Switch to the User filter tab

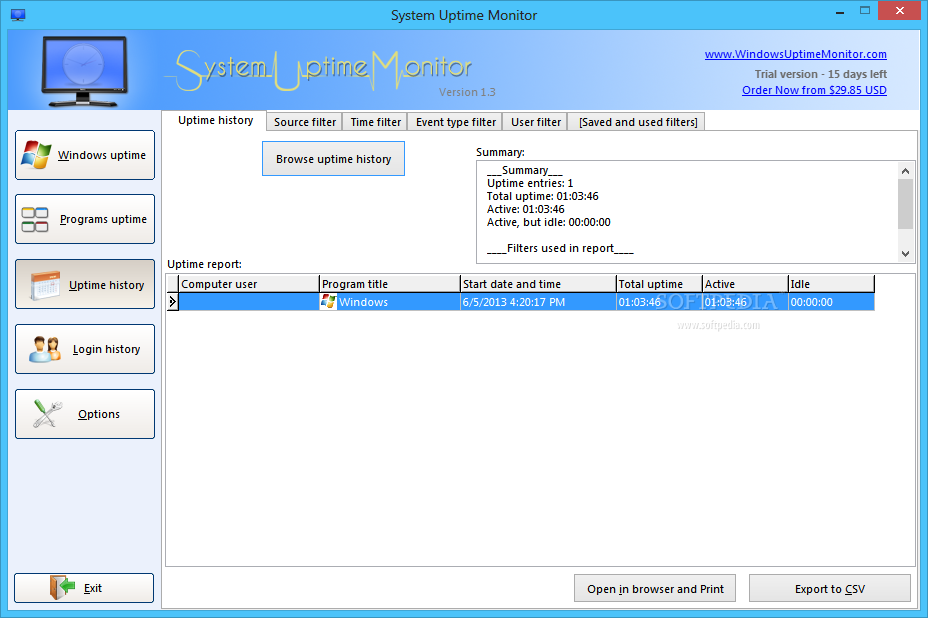click(536, 122)
